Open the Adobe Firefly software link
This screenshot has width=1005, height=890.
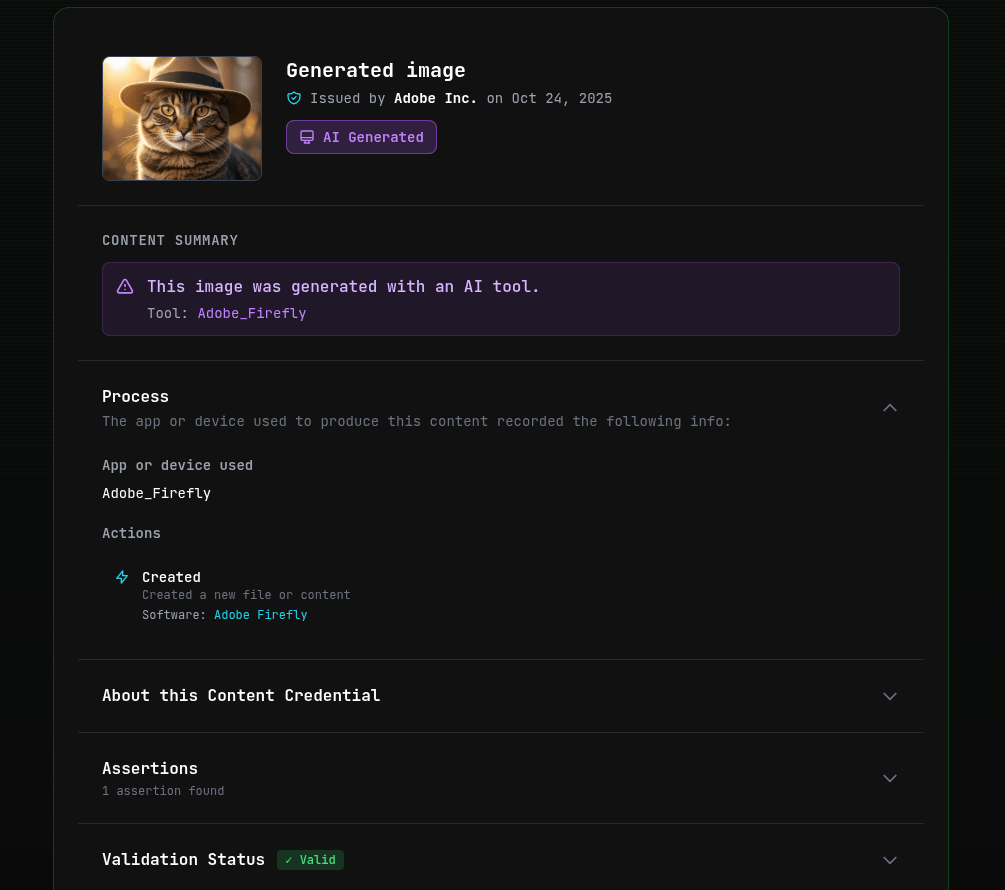[260, 615]
